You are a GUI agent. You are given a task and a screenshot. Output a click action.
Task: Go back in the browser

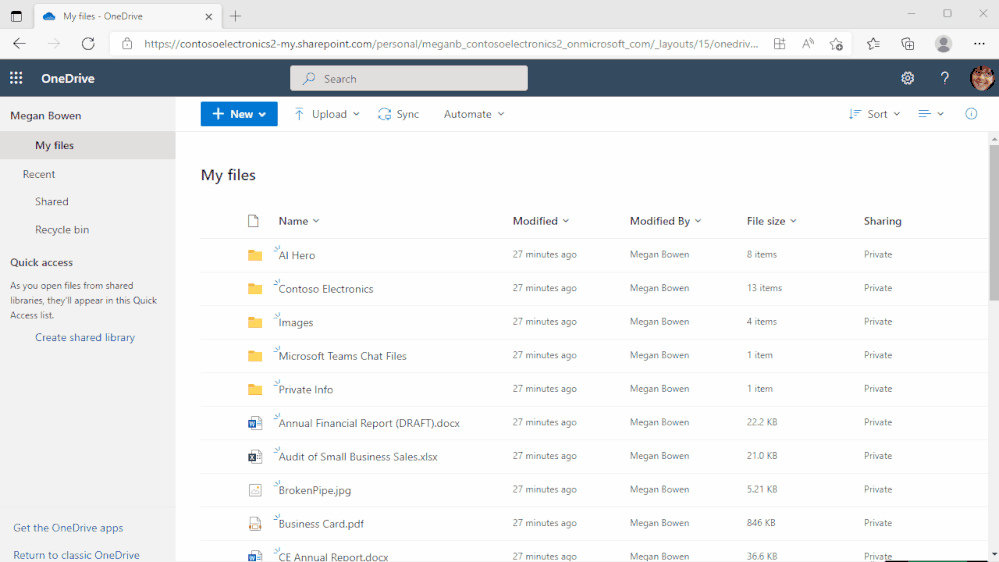[x=20, y=44]
